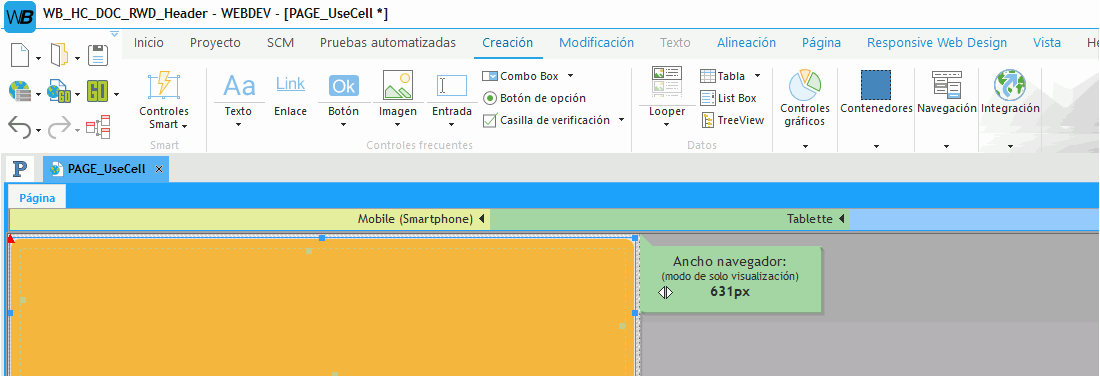Expand the Imagen dropdown arrow

click(398, 126)
